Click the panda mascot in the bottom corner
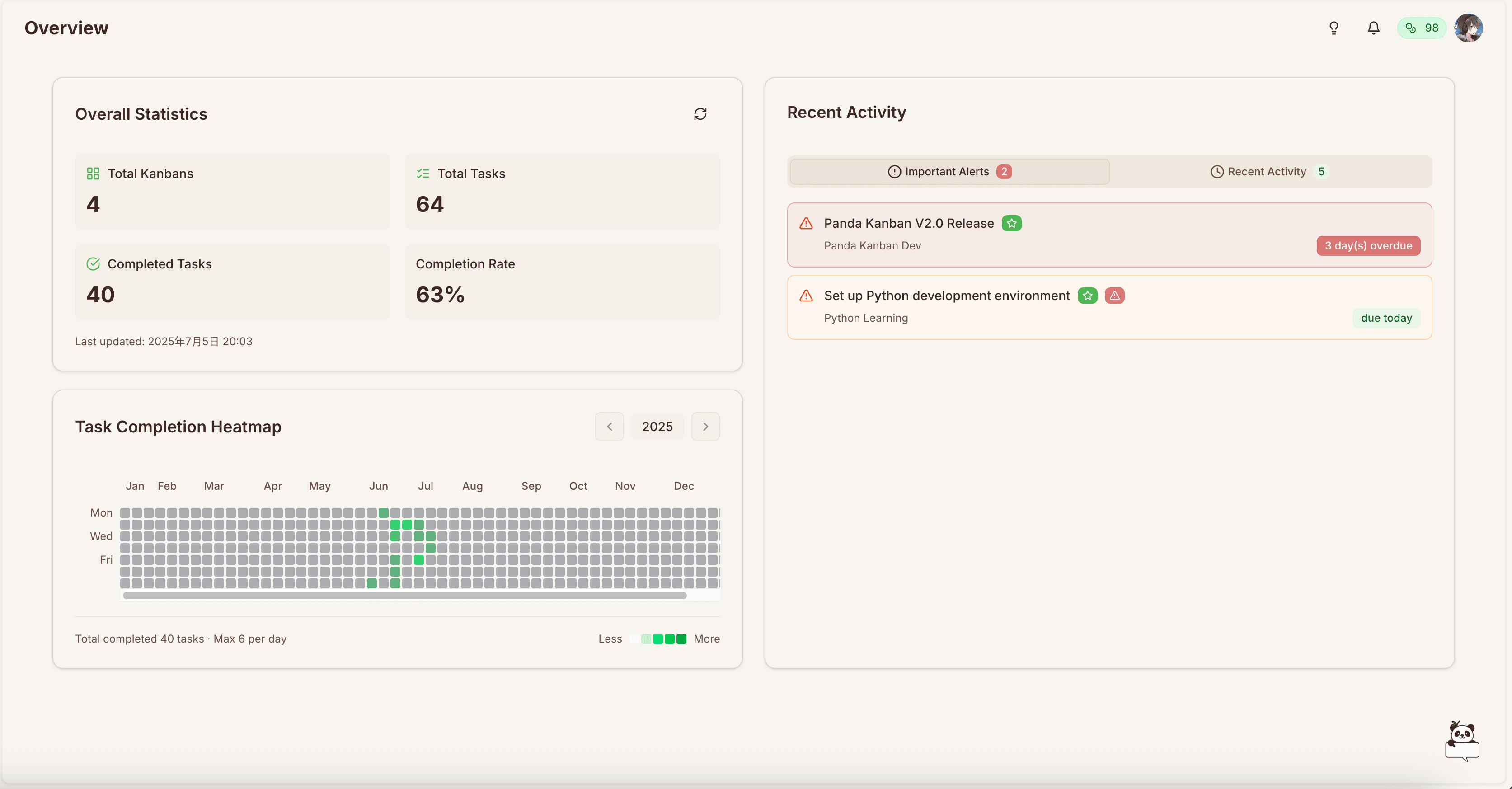The image size is (1512, 789). (1462, 740)
